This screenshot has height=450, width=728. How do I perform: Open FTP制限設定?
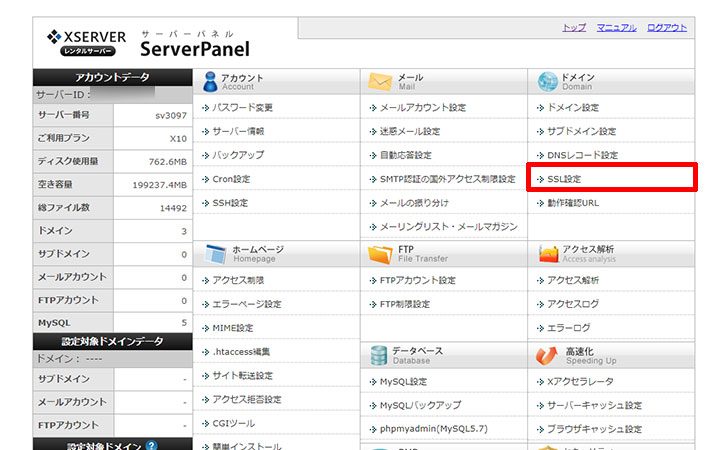[405, 304]
